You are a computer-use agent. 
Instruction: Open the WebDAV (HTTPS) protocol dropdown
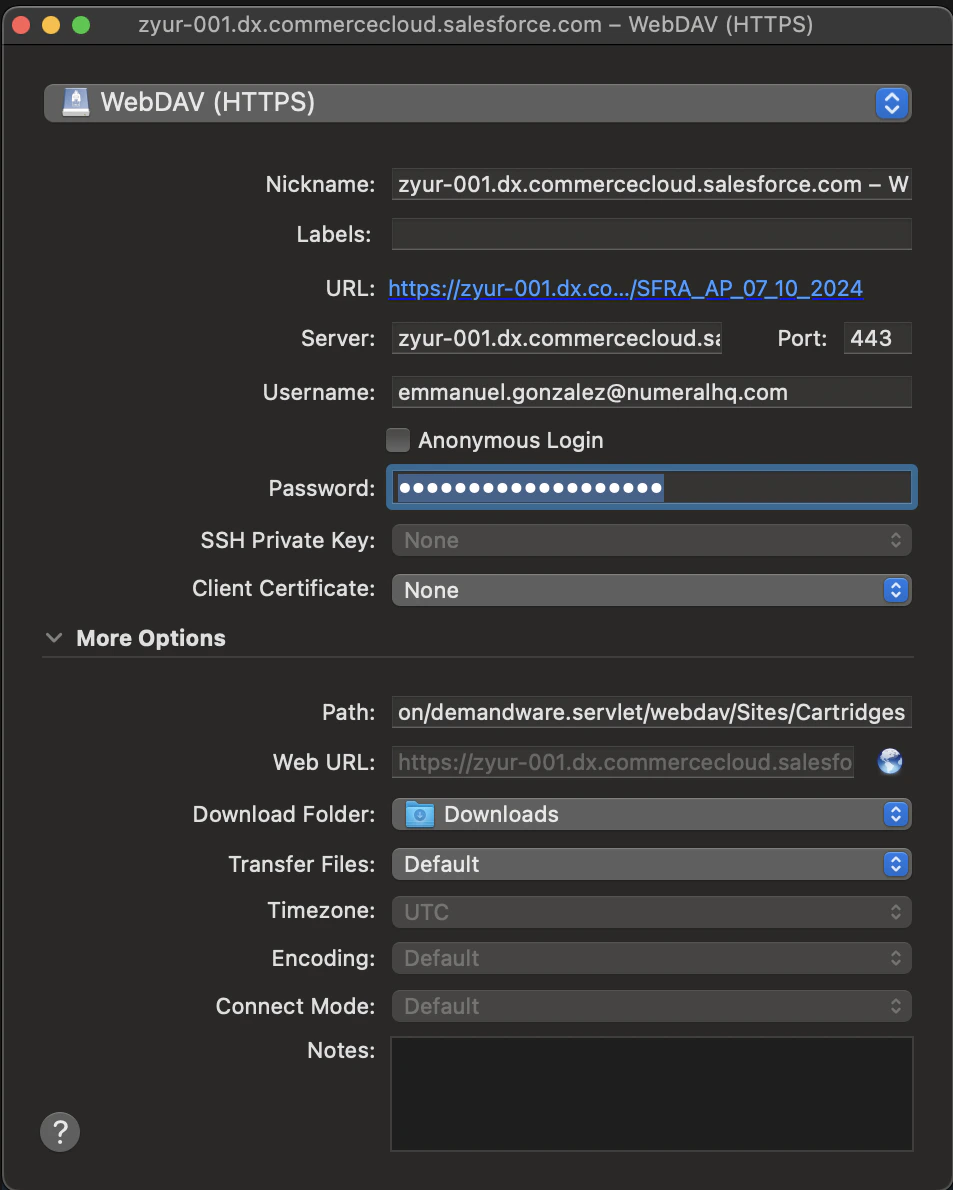pyautogui.click(x=477, y=102)
